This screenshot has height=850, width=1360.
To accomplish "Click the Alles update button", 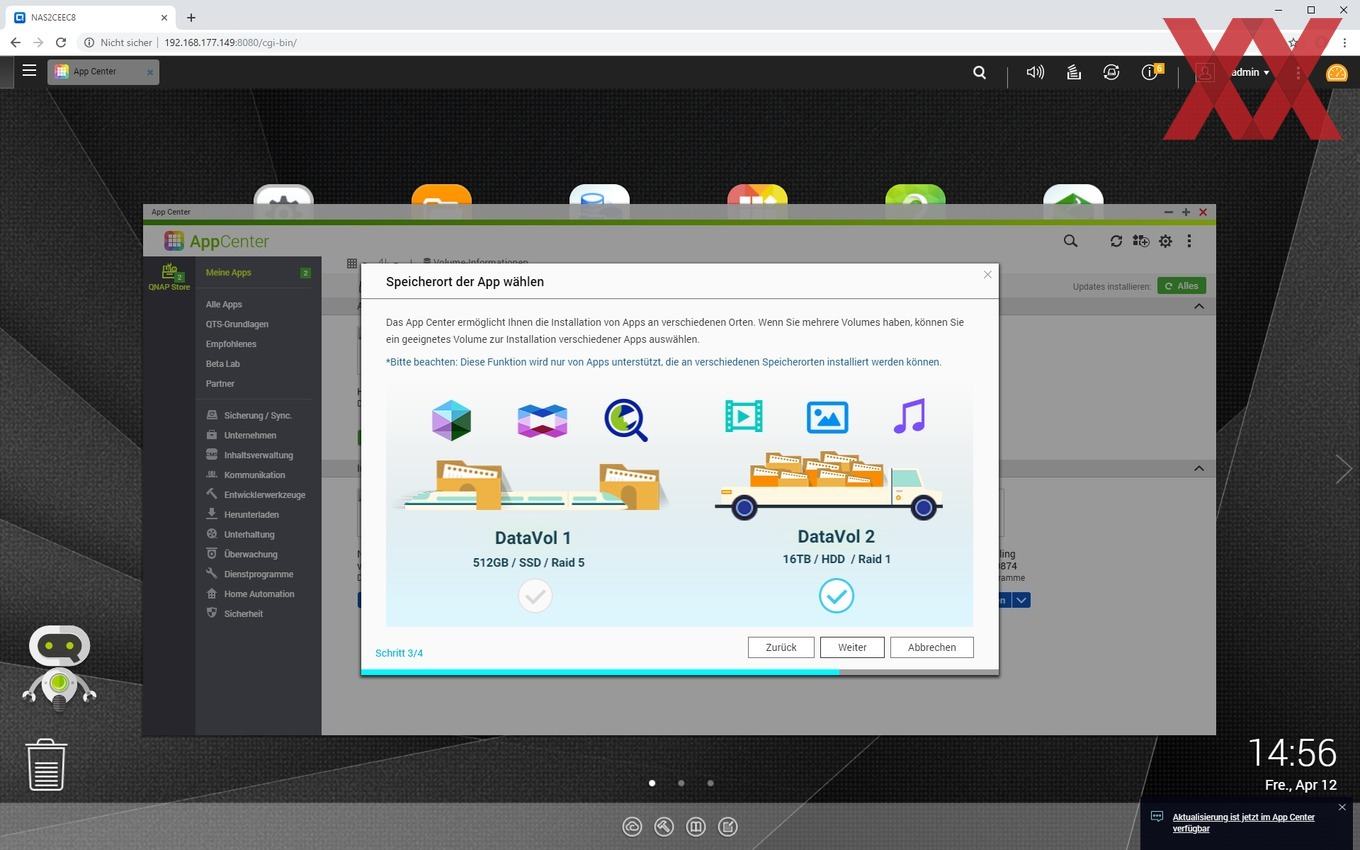I will [1181, 286].
